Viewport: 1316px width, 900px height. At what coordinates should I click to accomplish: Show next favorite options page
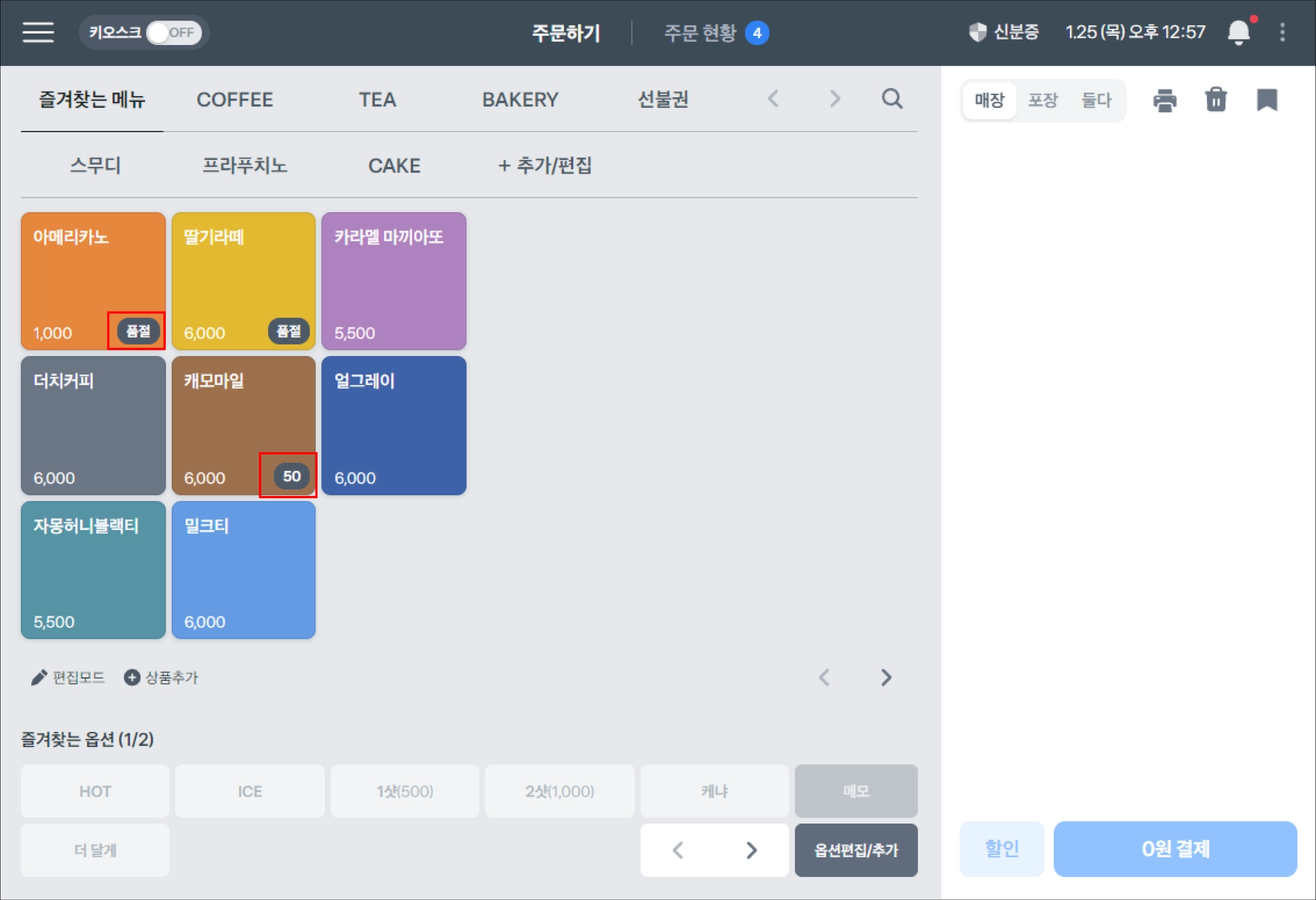(751, 850)
